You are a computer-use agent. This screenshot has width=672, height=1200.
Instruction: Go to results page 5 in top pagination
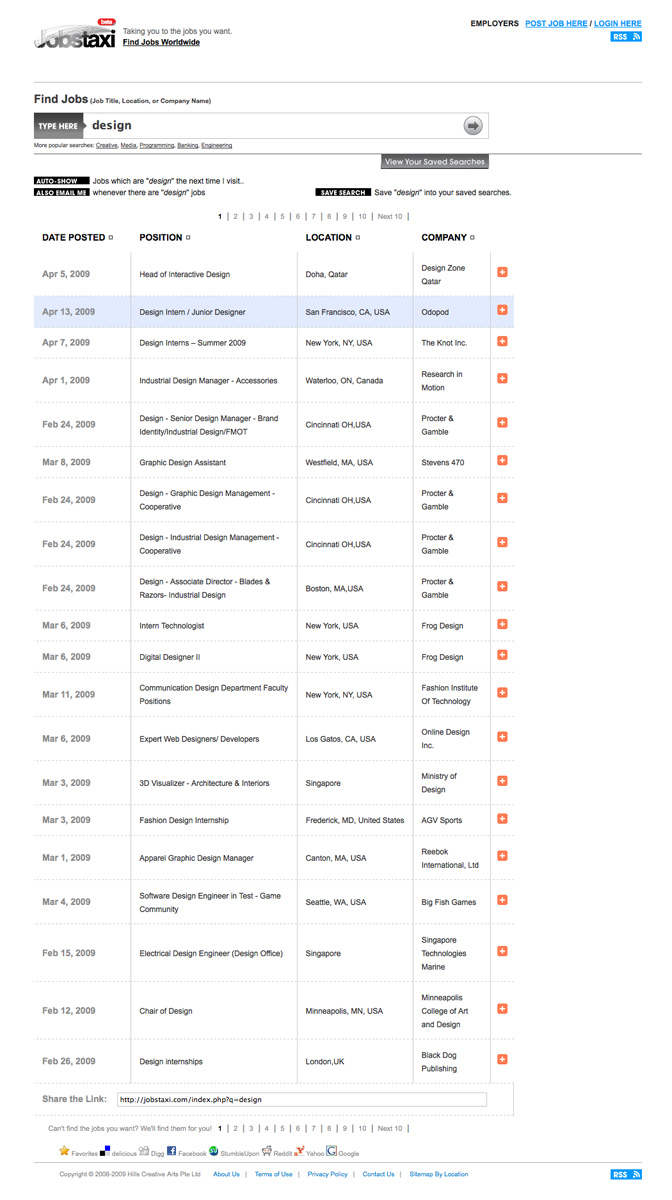pos(282,216)
